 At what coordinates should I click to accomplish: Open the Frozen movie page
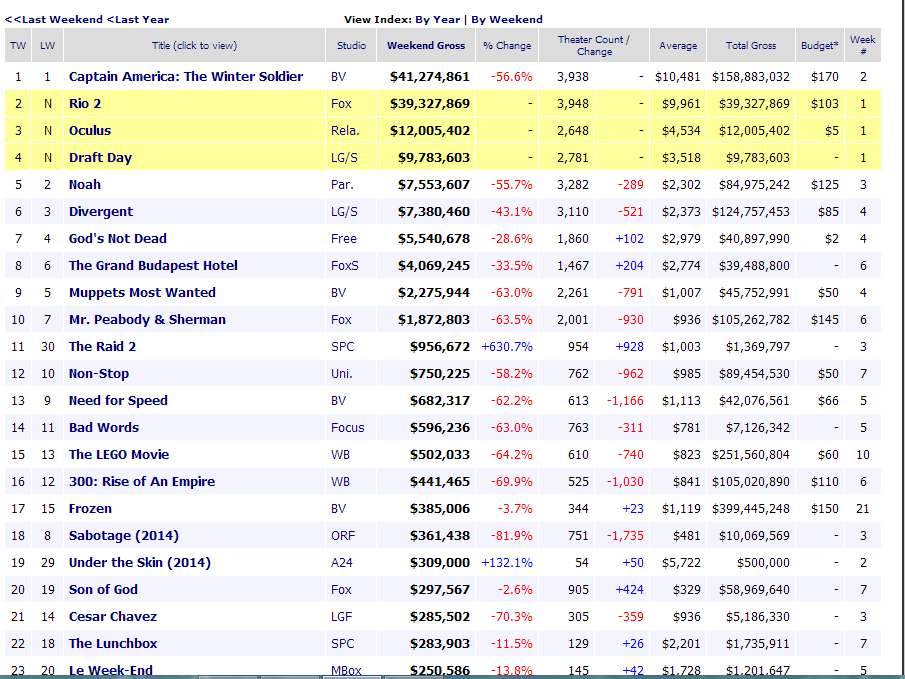click(x=90, y=509)
